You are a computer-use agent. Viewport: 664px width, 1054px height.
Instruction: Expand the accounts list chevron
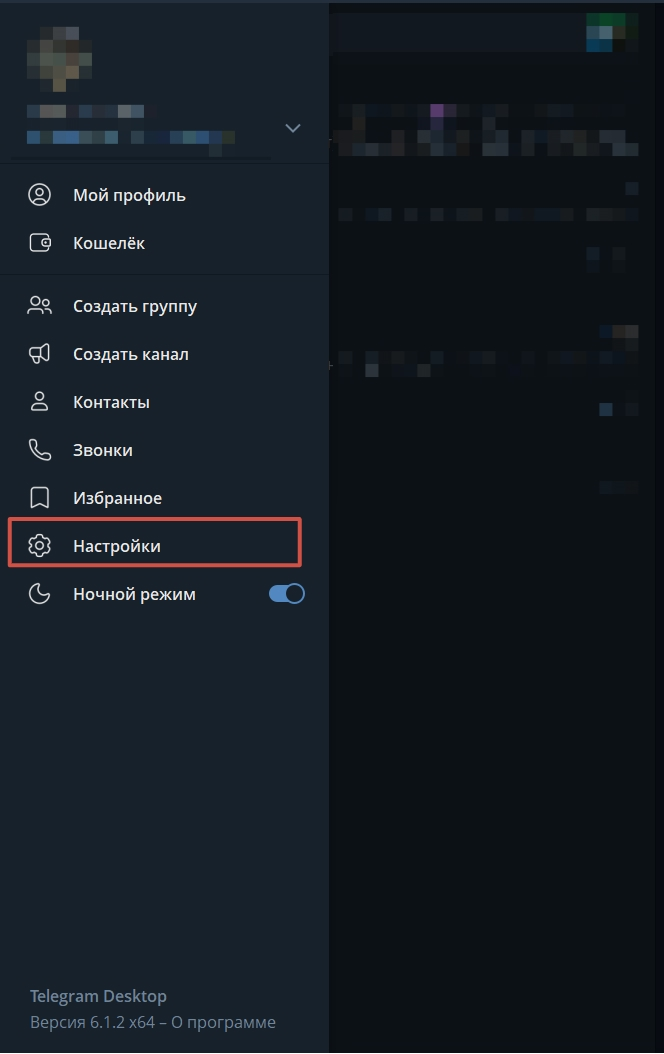coord(293,128)
